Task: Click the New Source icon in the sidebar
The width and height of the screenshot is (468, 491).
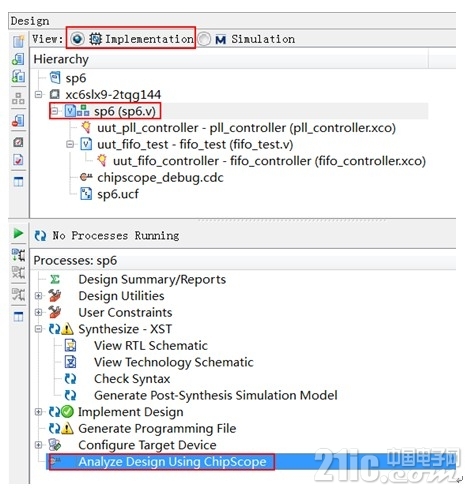Action: coord(18,41)
